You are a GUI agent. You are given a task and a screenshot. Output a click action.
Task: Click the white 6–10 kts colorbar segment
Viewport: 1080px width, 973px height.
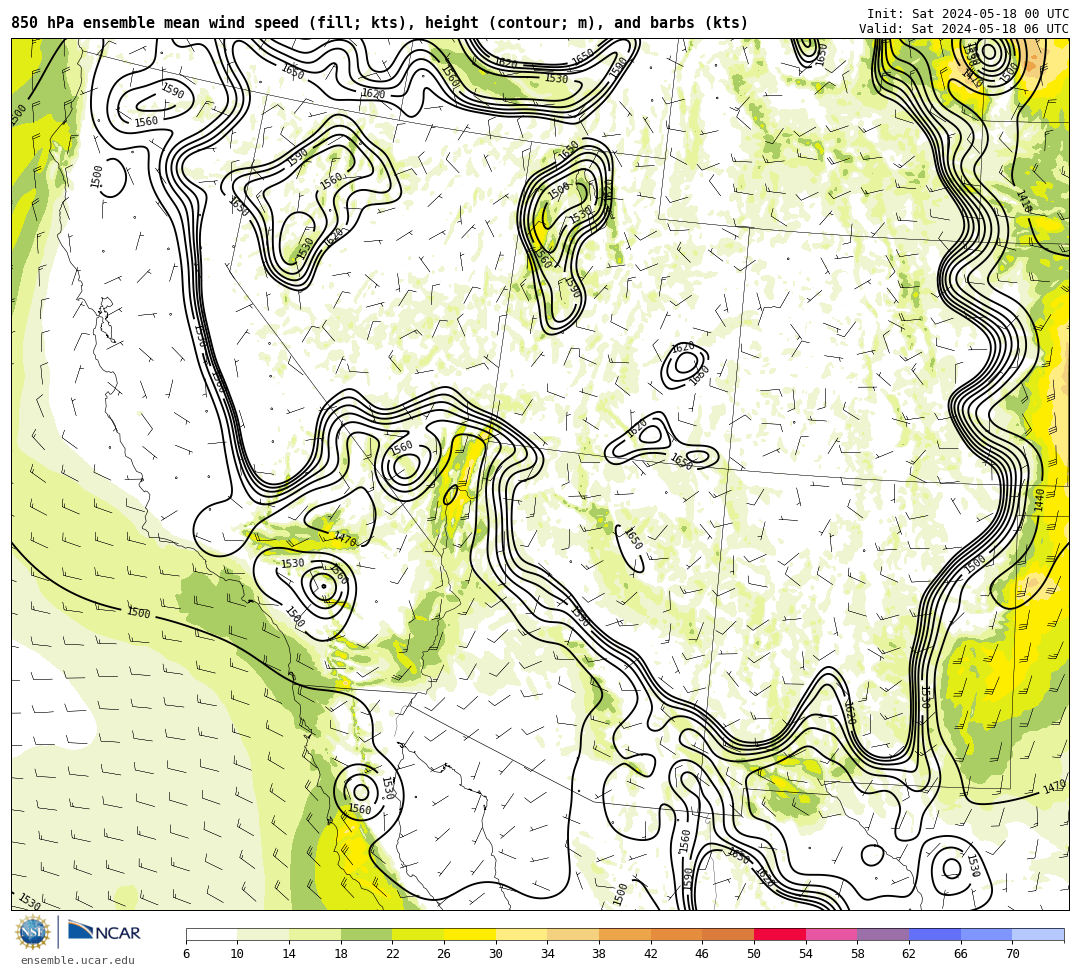coord(211,934)
